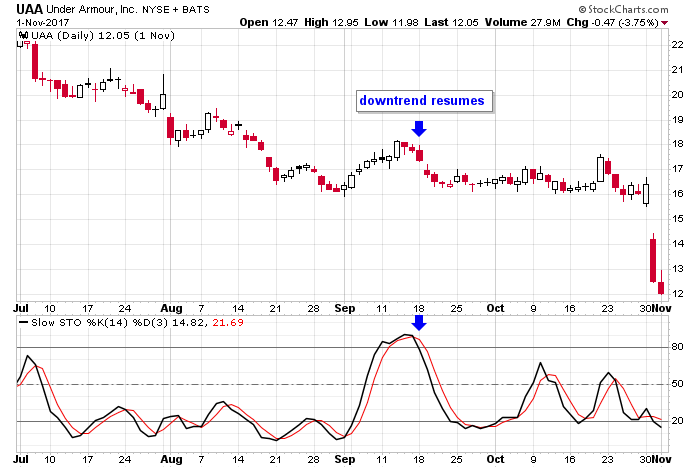Click the blue arrow above the price candles
The image size is (700, 468).
click(x=419, y=128)
